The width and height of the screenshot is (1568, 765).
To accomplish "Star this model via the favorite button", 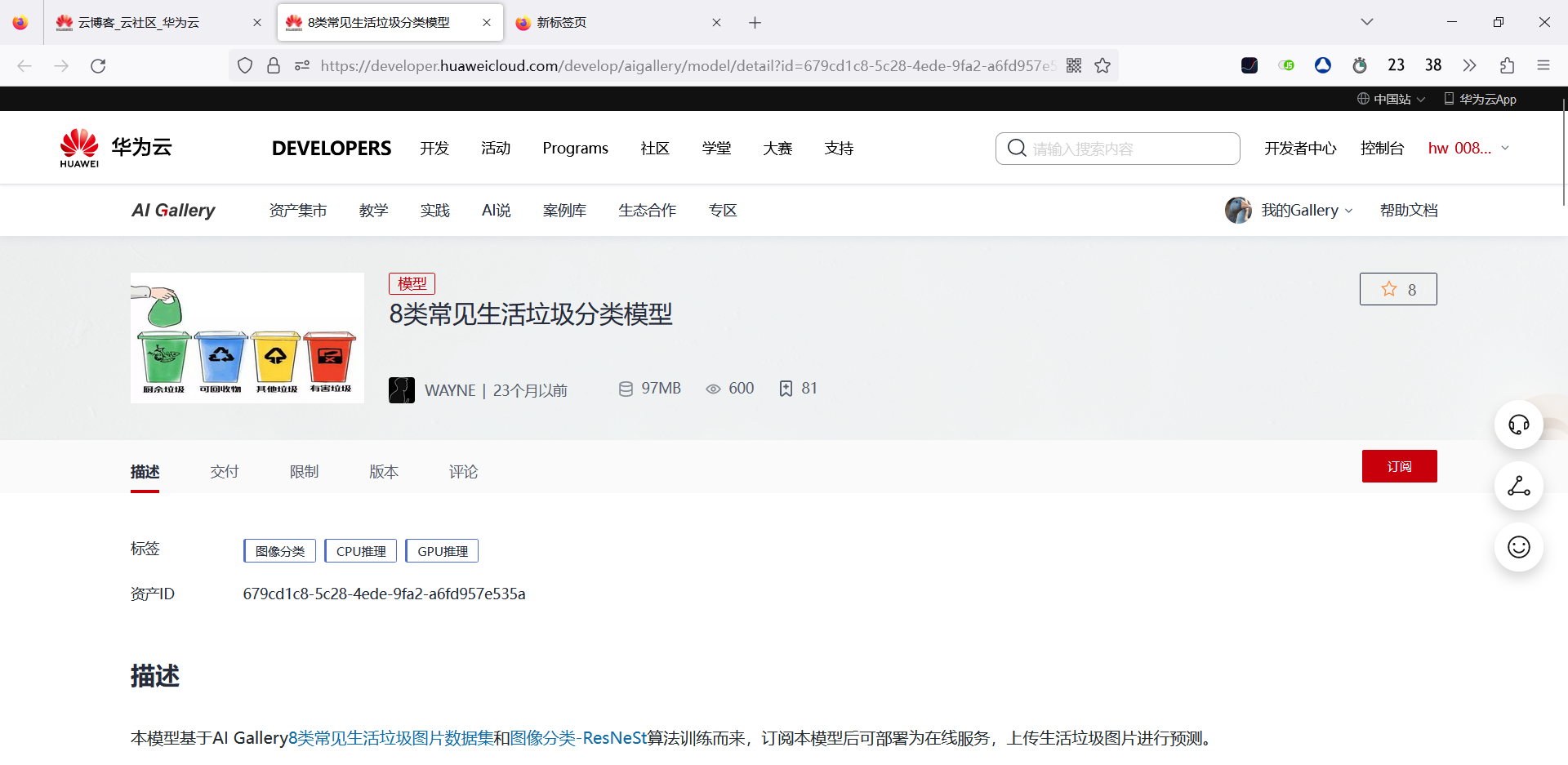I will (x=1398, y=288).
